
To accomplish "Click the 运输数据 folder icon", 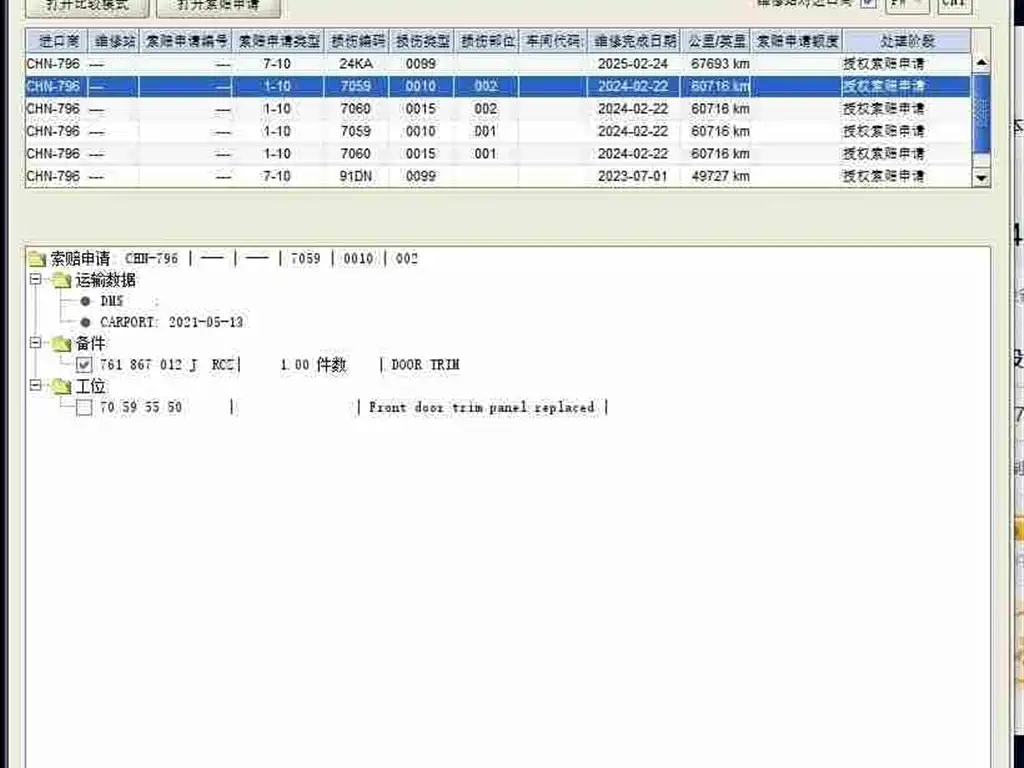I will point(61,281).
